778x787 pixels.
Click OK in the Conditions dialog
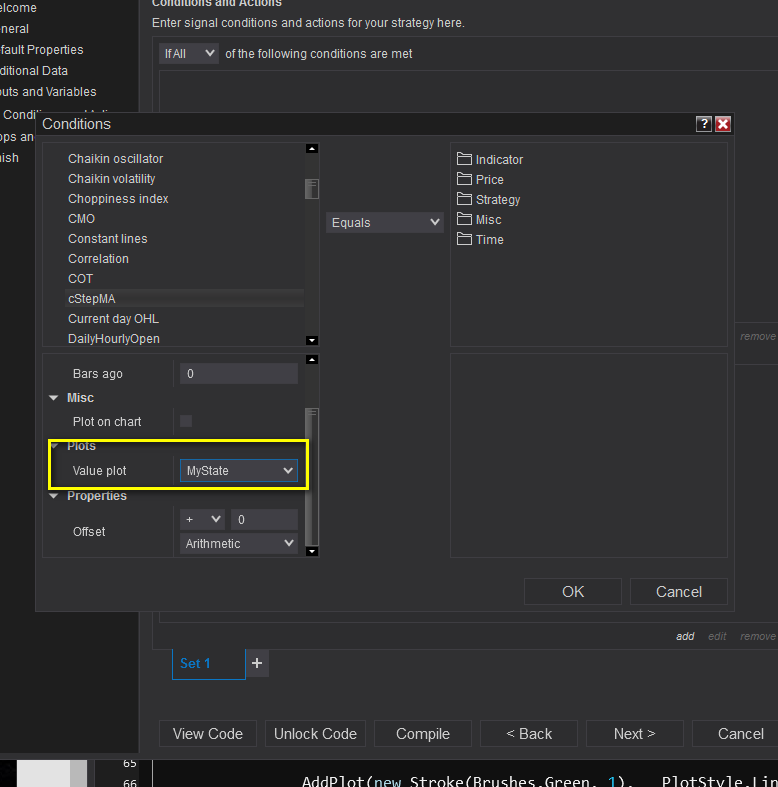click(x=573, y=592)
